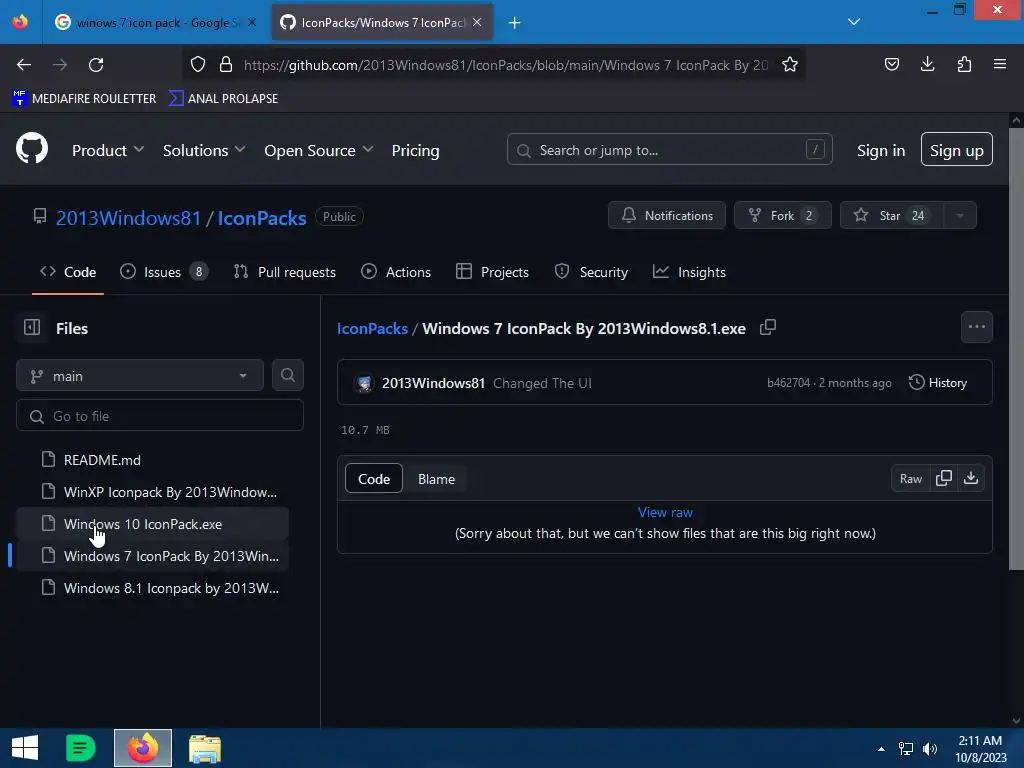The height and width of the screenshot is (768, 1024).
Task: Open Windows 8.1 Iconpack file in tree
Action: coord(152,588)
